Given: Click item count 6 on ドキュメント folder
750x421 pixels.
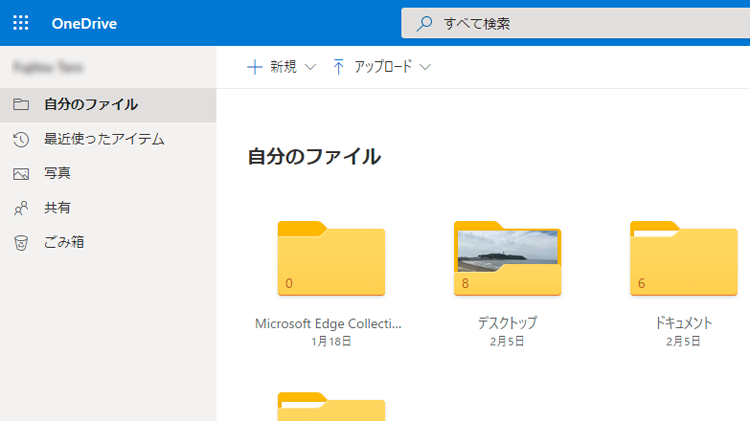Looking at the screenshot, I should (641, 284).
